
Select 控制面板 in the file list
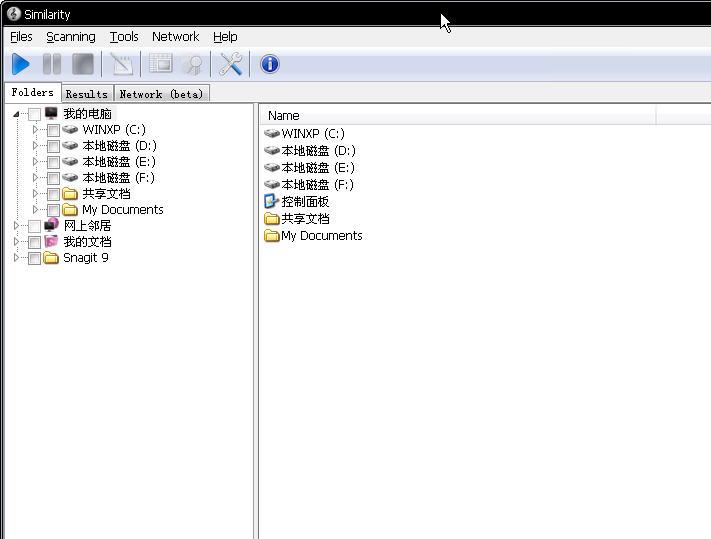[304, 202]
